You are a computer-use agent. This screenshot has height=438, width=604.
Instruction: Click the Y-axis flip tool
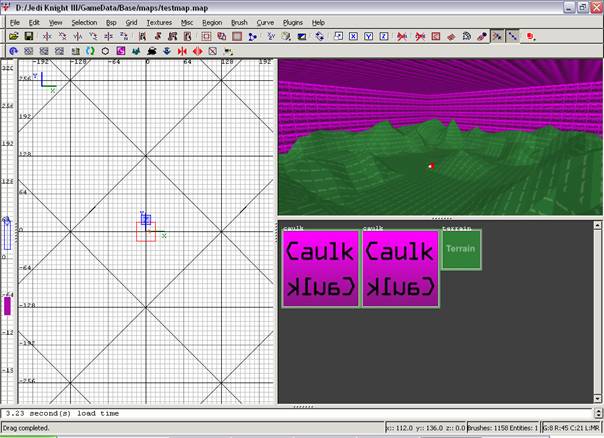pos(78,36)
